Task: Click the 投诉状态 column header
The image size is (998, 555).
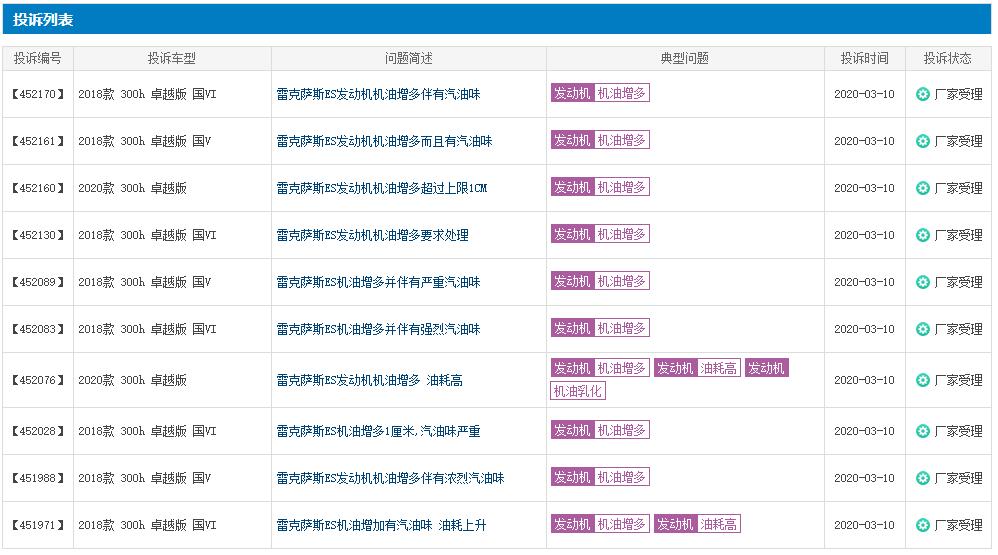Action: [948, 59]
